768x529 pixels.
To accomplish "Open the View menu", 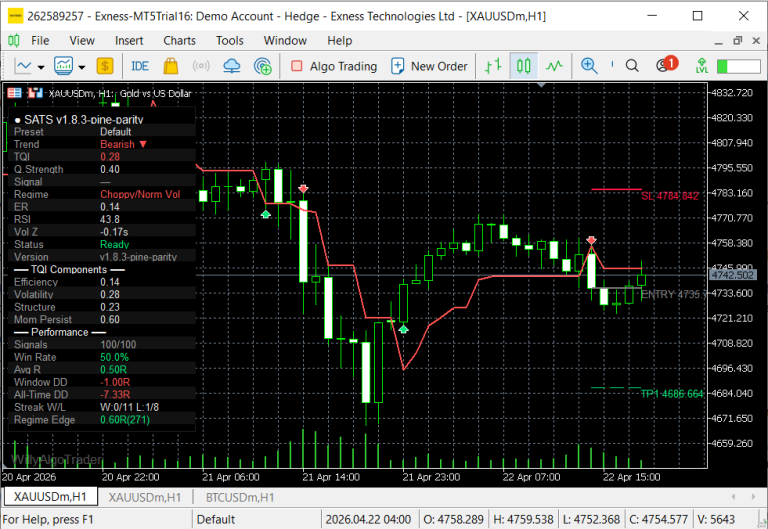I will pyautogui.click(x=82, y=41).
